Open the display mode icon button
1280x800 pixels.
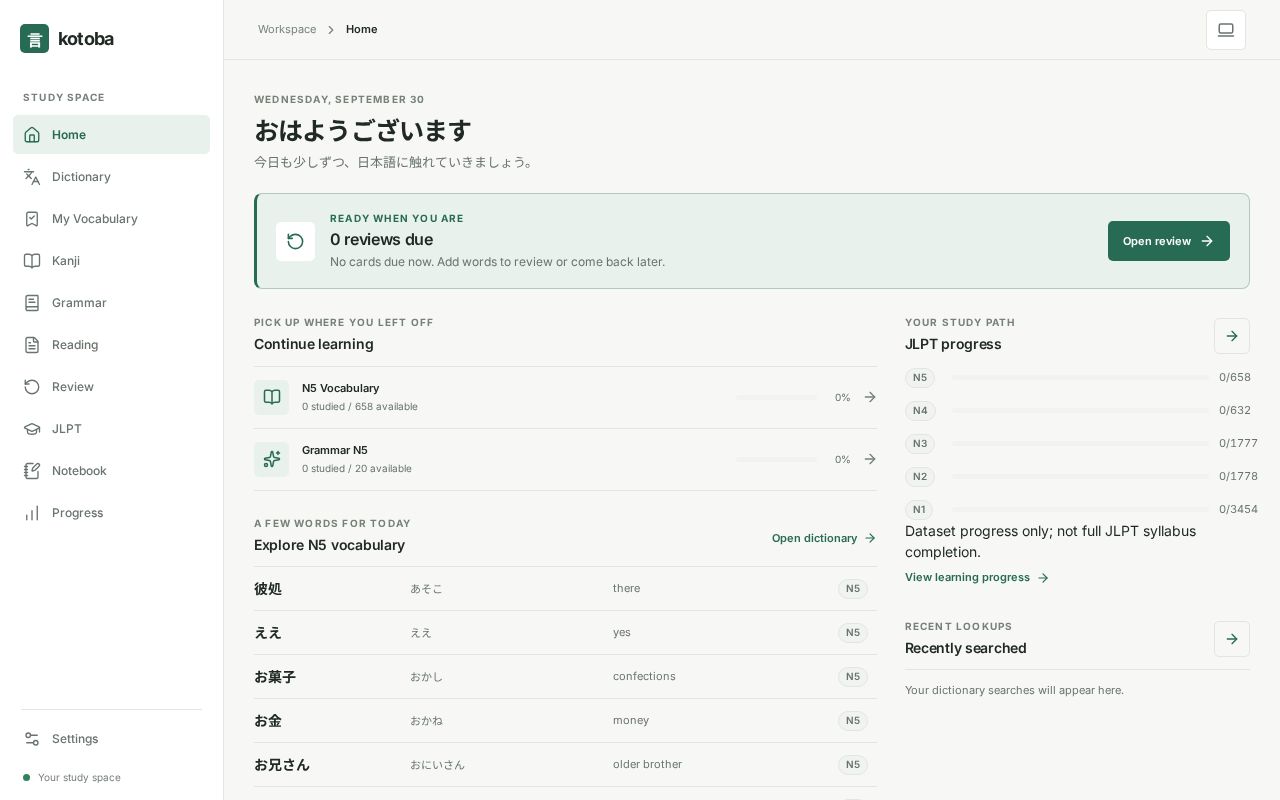click(x=1226, y=30)
